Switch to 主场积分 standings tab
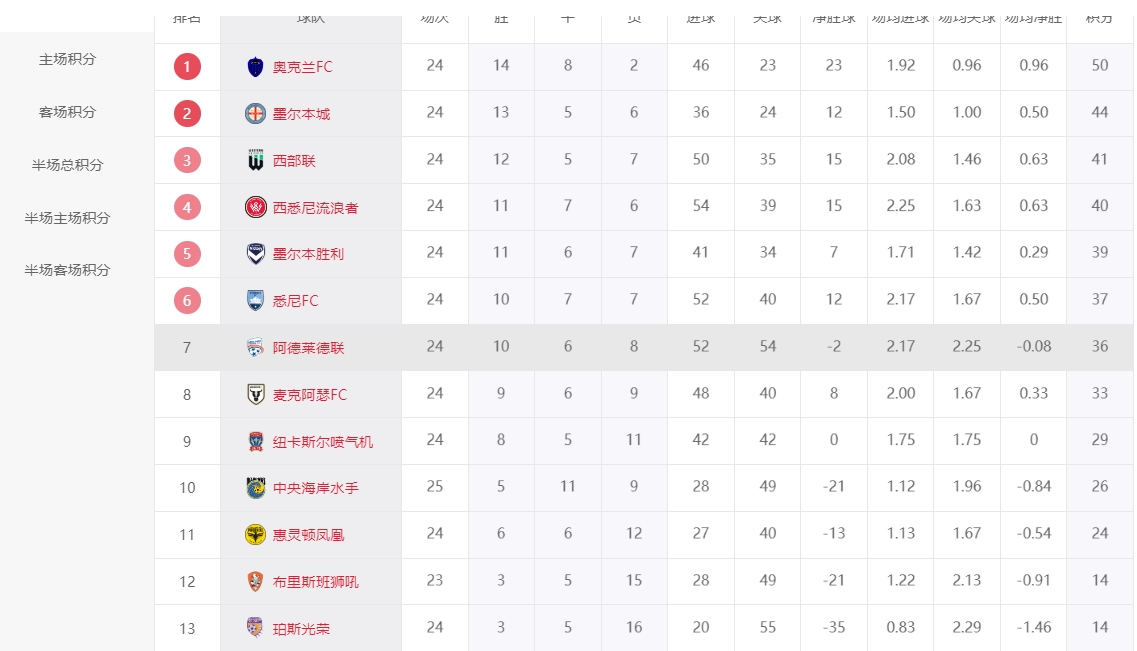The width and height of the screenshot is (1137, 651). coord(68,60)
